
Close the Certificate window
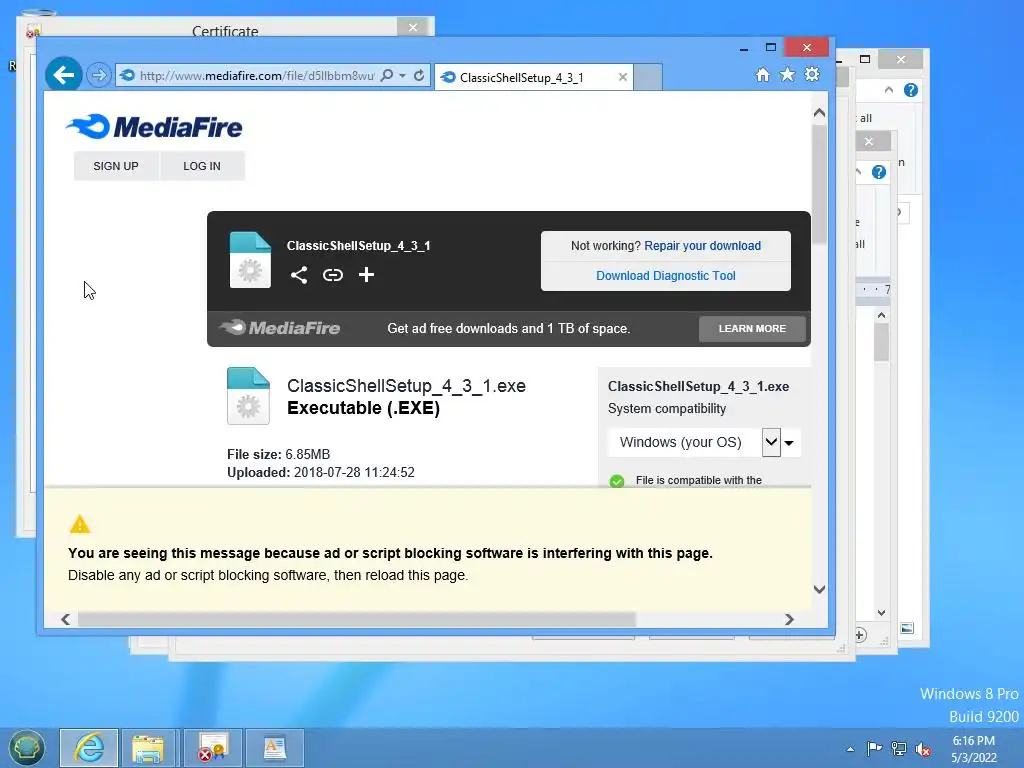tap(413, 27)
